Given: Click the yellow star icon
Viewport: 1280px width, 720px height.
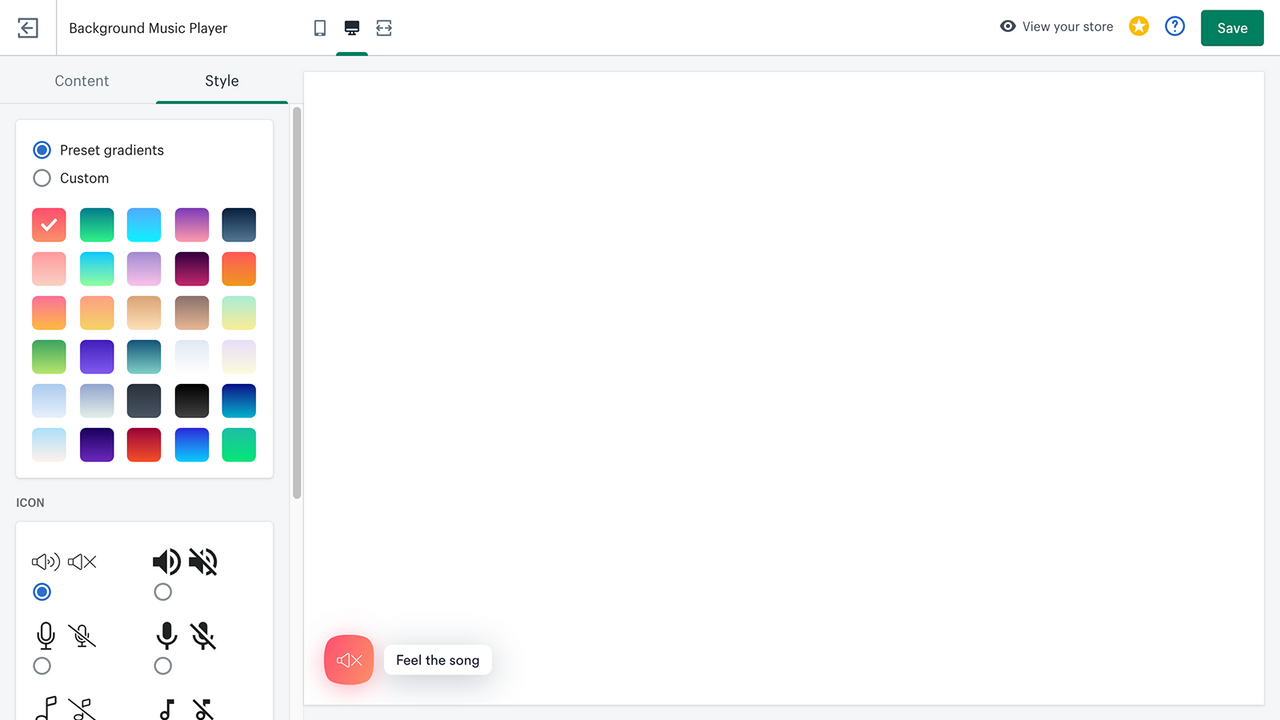Looking at the screenshot, I should pos(1139,27).
